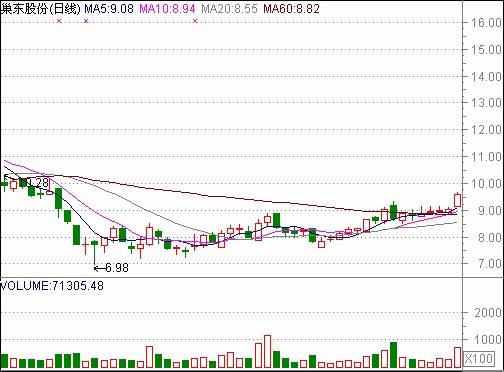Viewport: 504px width, 372px height.
Task: Click the MA60:8.82 moving average label
Action: (292, 9)
